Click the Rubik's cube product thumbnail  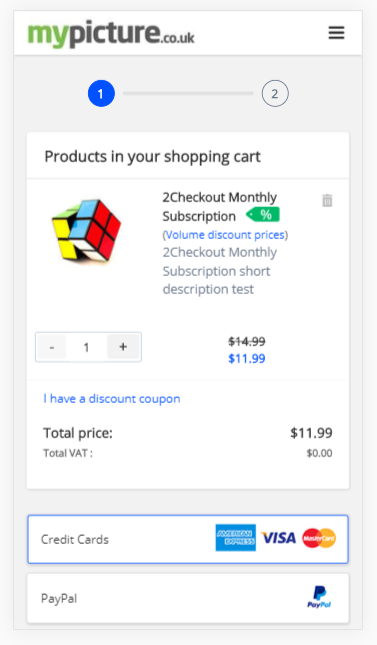click(x=86, y=231)
